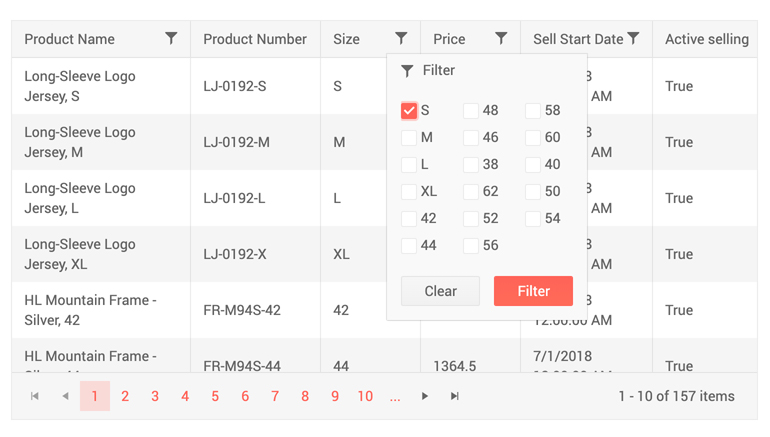Go to page 10
This screenshot has height=437, width=770.
coord(365,396)
